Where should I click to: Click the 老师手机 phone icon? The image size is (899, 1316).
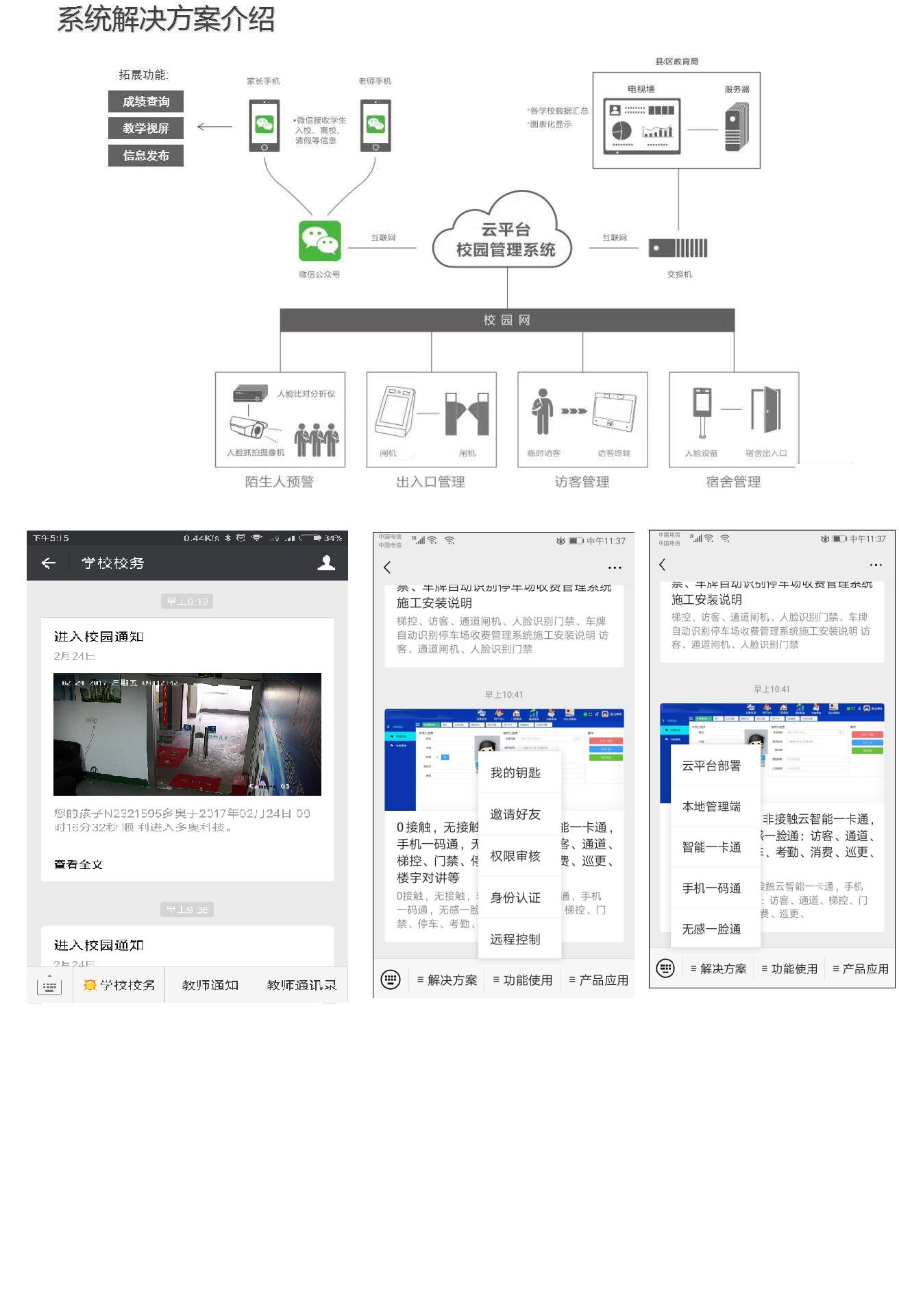(x=375, y=125)
